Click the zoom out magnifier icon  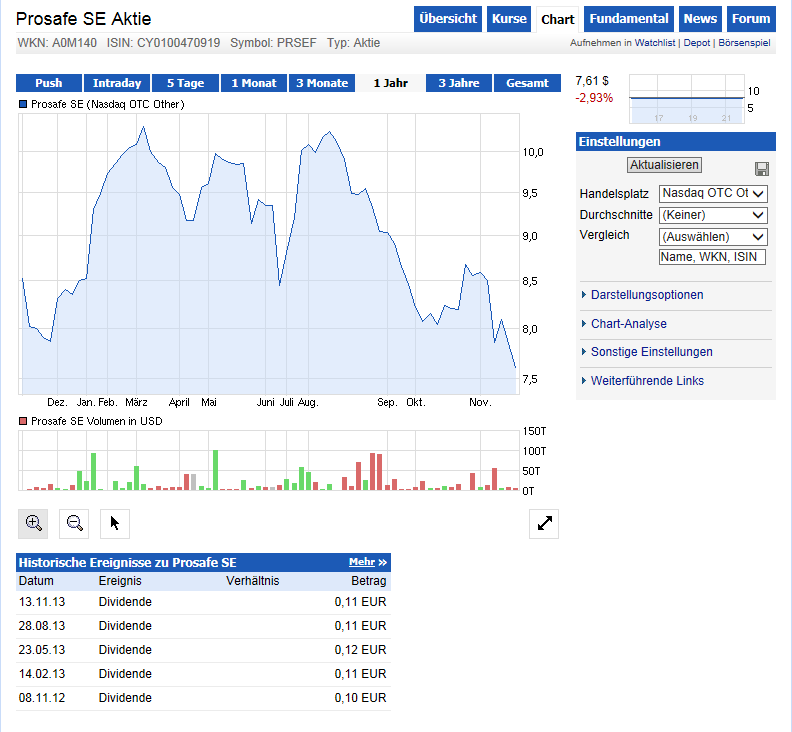pos(74,523)
